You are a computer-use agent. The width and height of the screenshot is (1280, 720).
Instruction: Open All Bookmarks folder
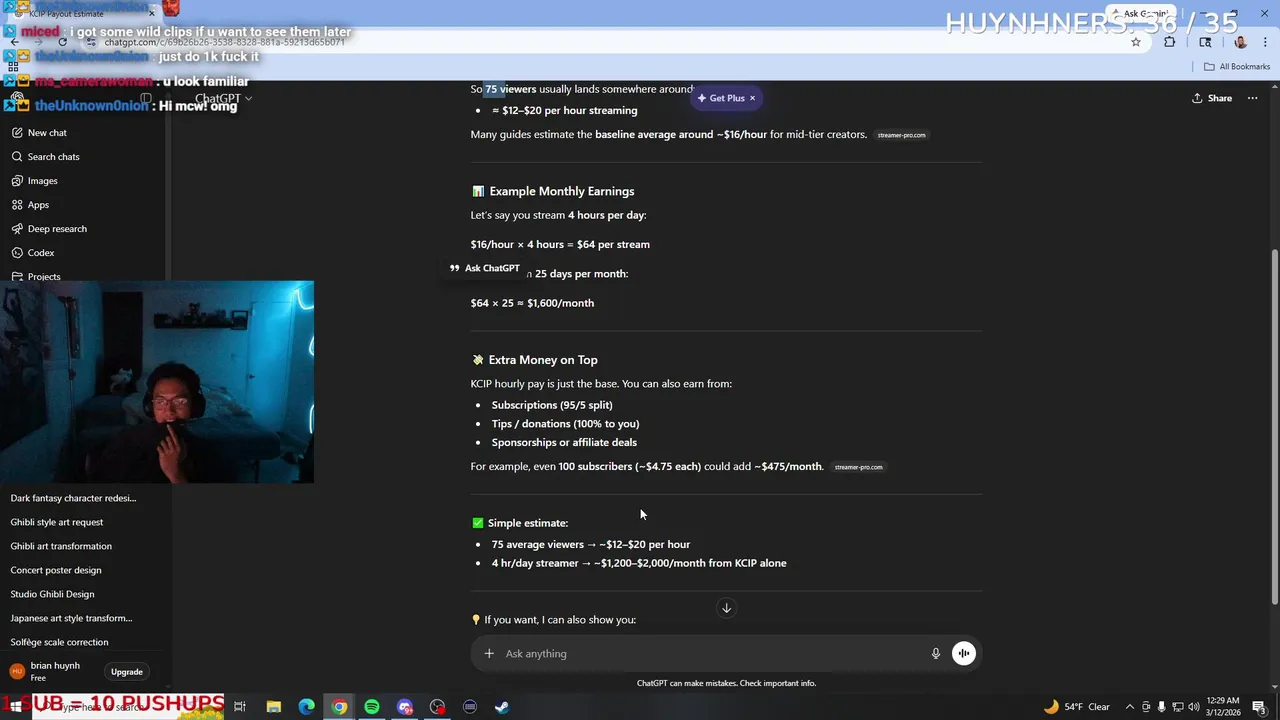1237,67
